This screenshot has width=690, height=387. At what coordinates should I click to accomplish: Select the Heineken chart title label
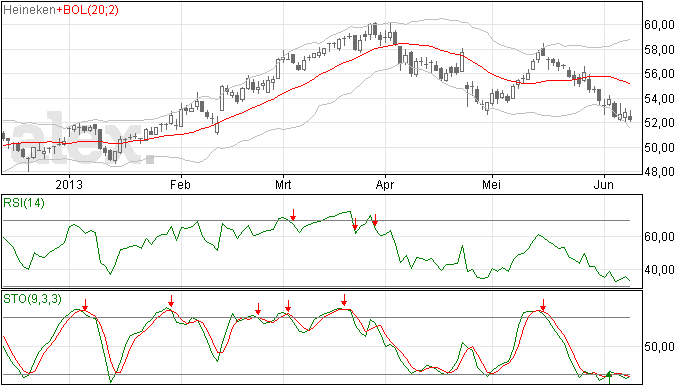[29, 10]
